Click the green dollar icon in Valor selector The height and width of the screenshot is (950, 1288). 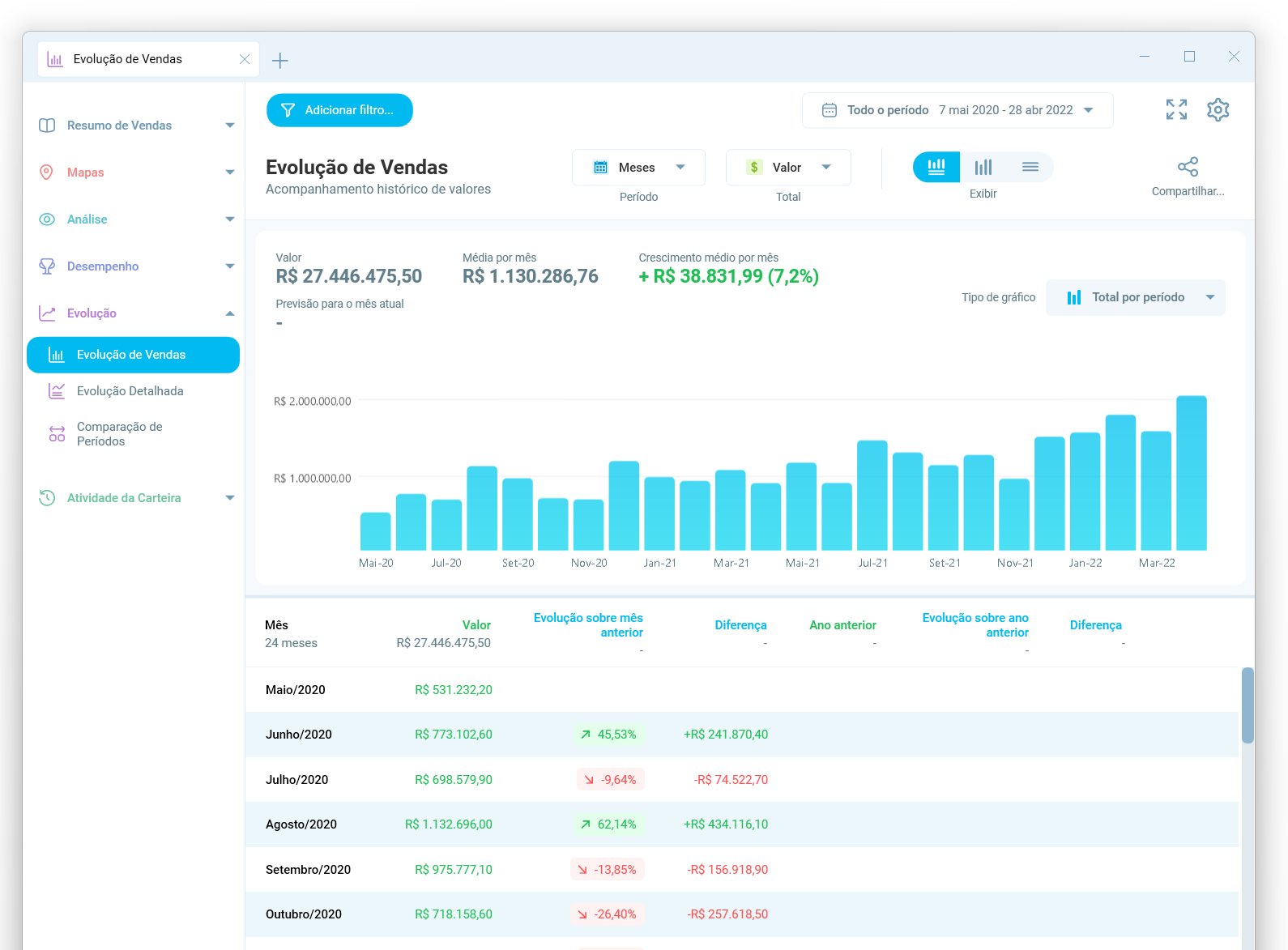pyautogui.click(x=754, y=168)
